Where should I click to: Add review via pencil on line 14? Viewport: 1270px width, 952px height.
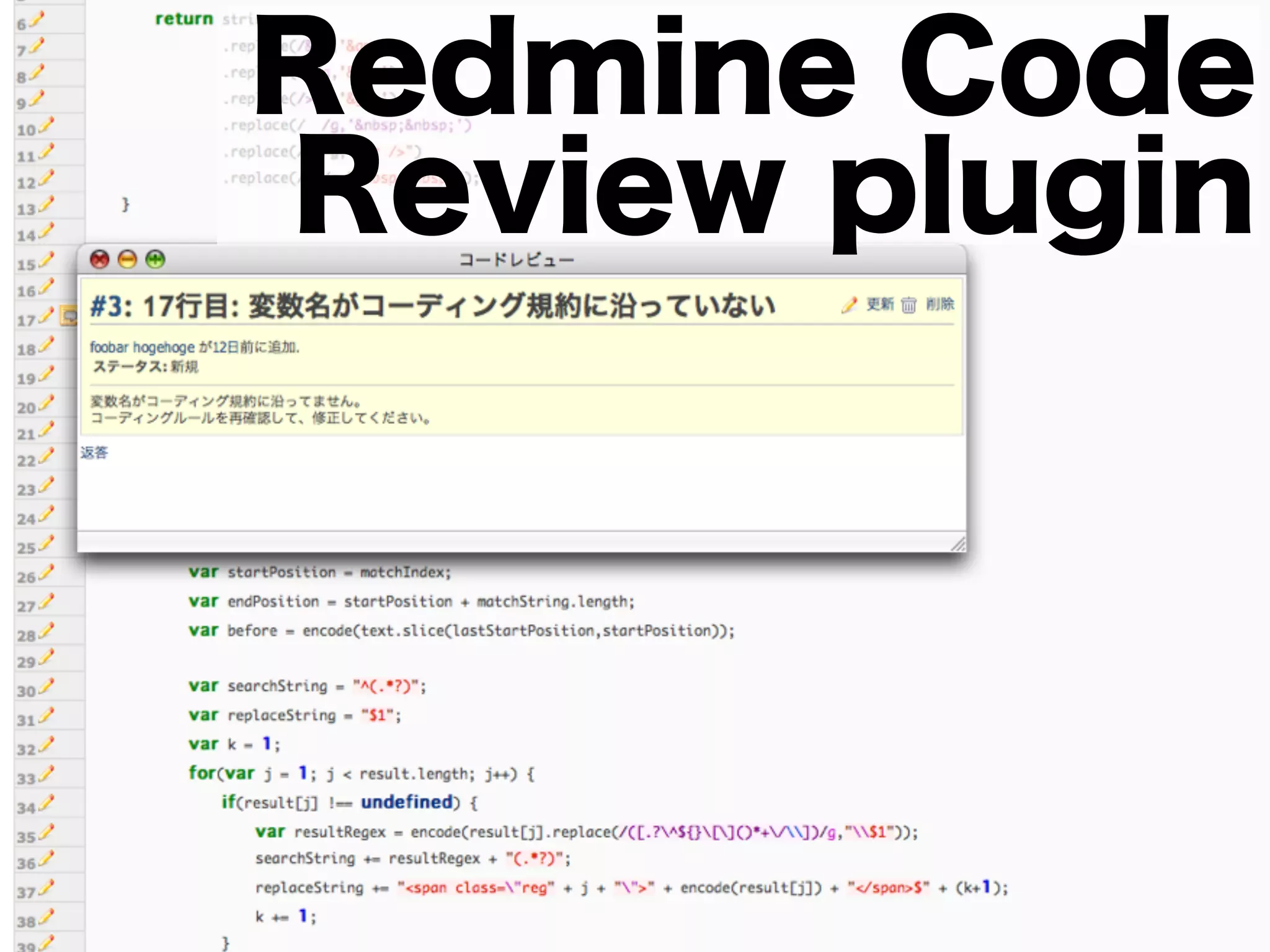click(x=47, y=231)
